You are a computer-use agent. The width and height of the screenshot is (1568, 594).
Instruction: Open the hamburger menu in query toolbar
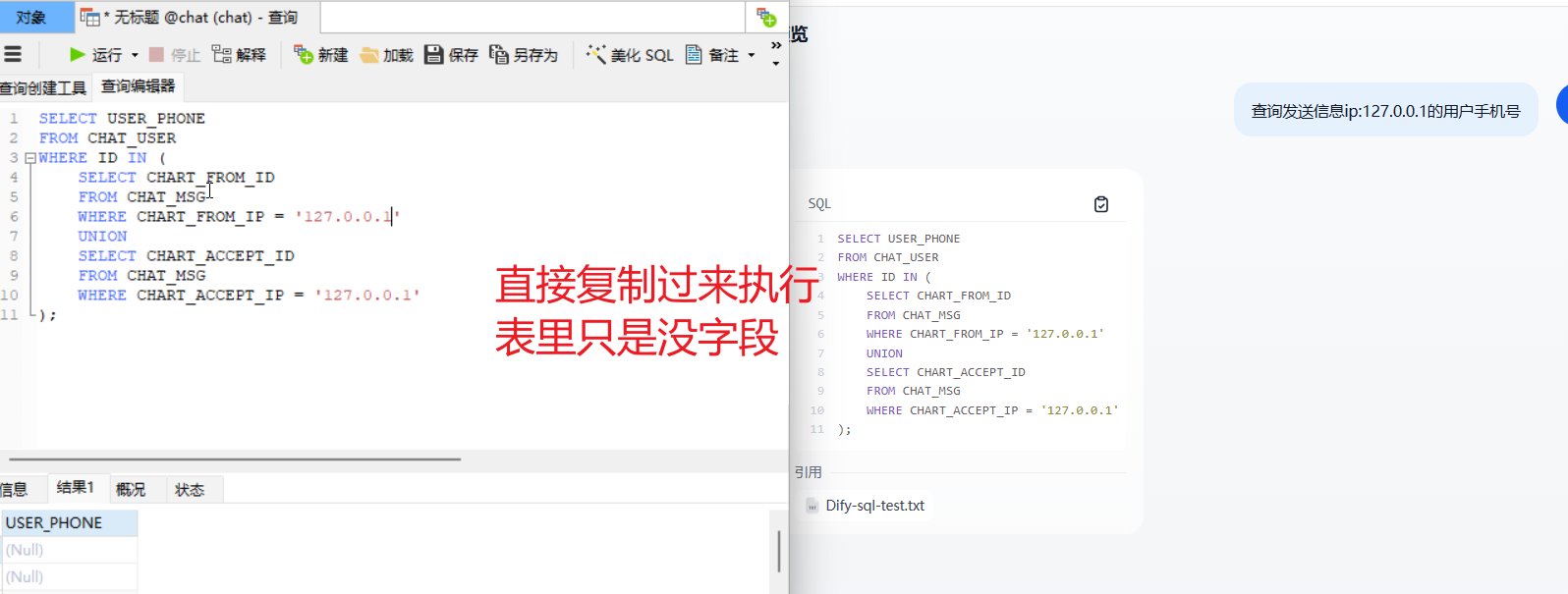pyautogui.click(x=13, y=54)
